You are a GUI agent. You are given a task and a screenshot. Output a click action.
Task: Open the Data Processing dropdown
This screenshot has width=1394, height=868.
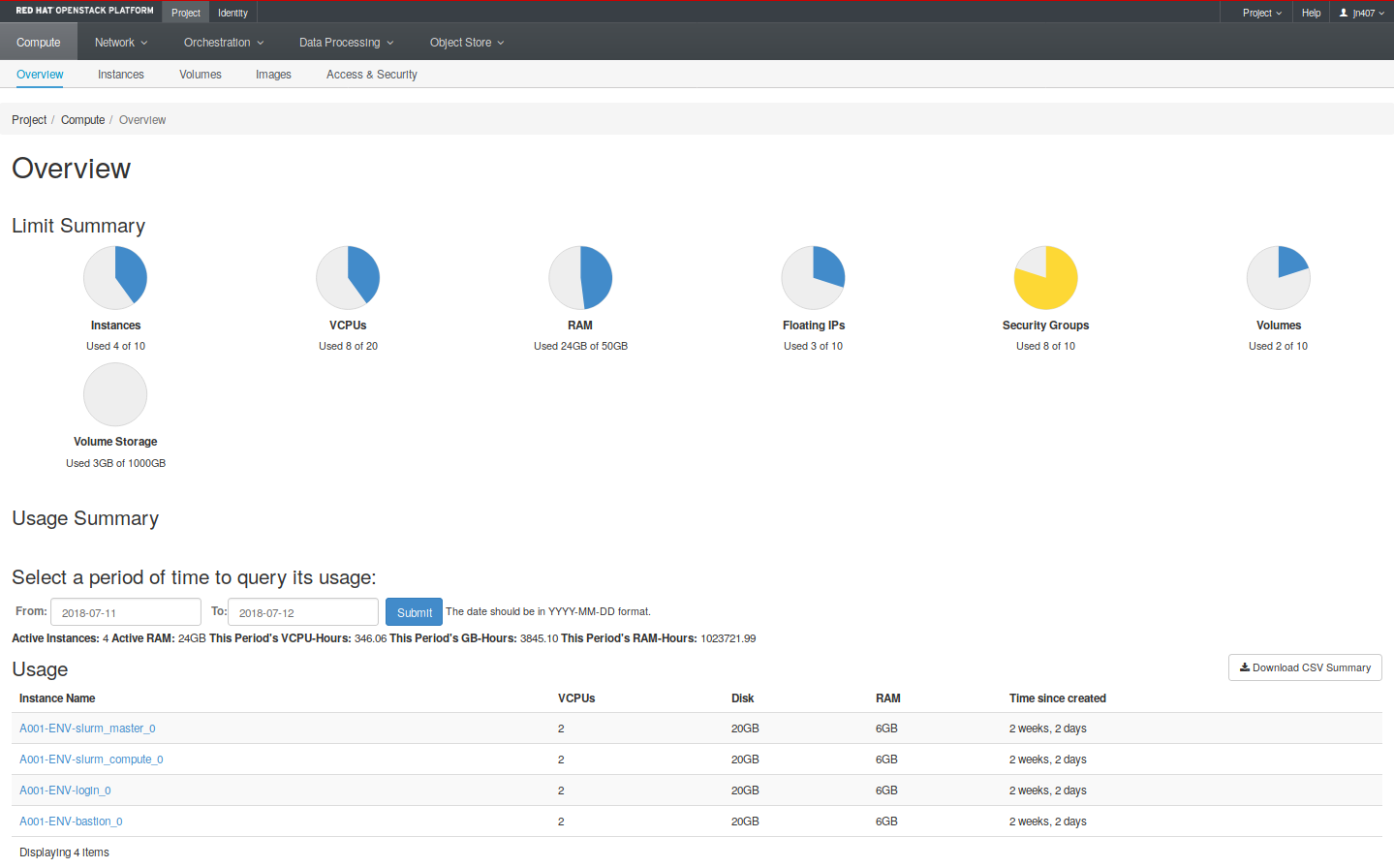[346, 43]
